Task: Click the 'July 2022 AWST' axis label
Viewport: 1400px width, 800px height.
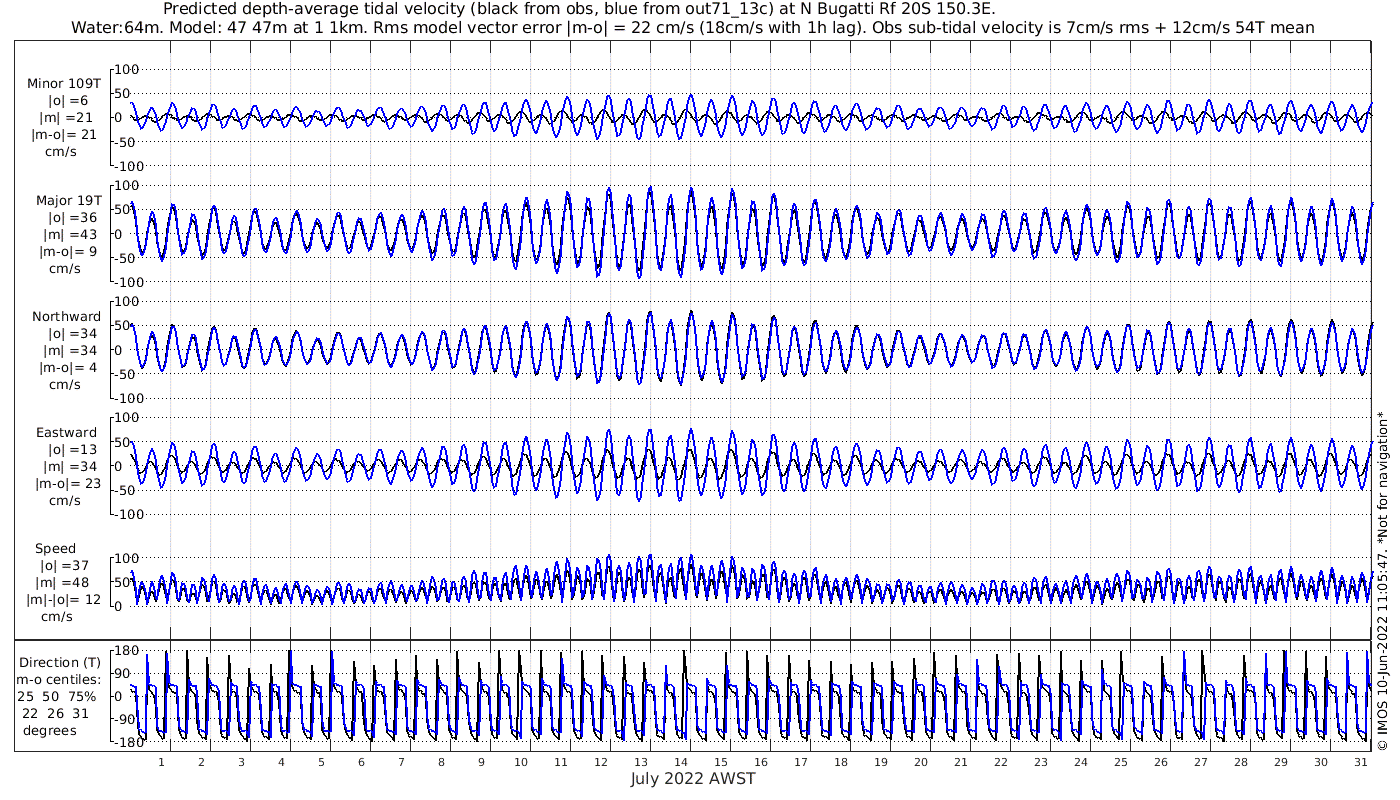Action: [693, 779]
